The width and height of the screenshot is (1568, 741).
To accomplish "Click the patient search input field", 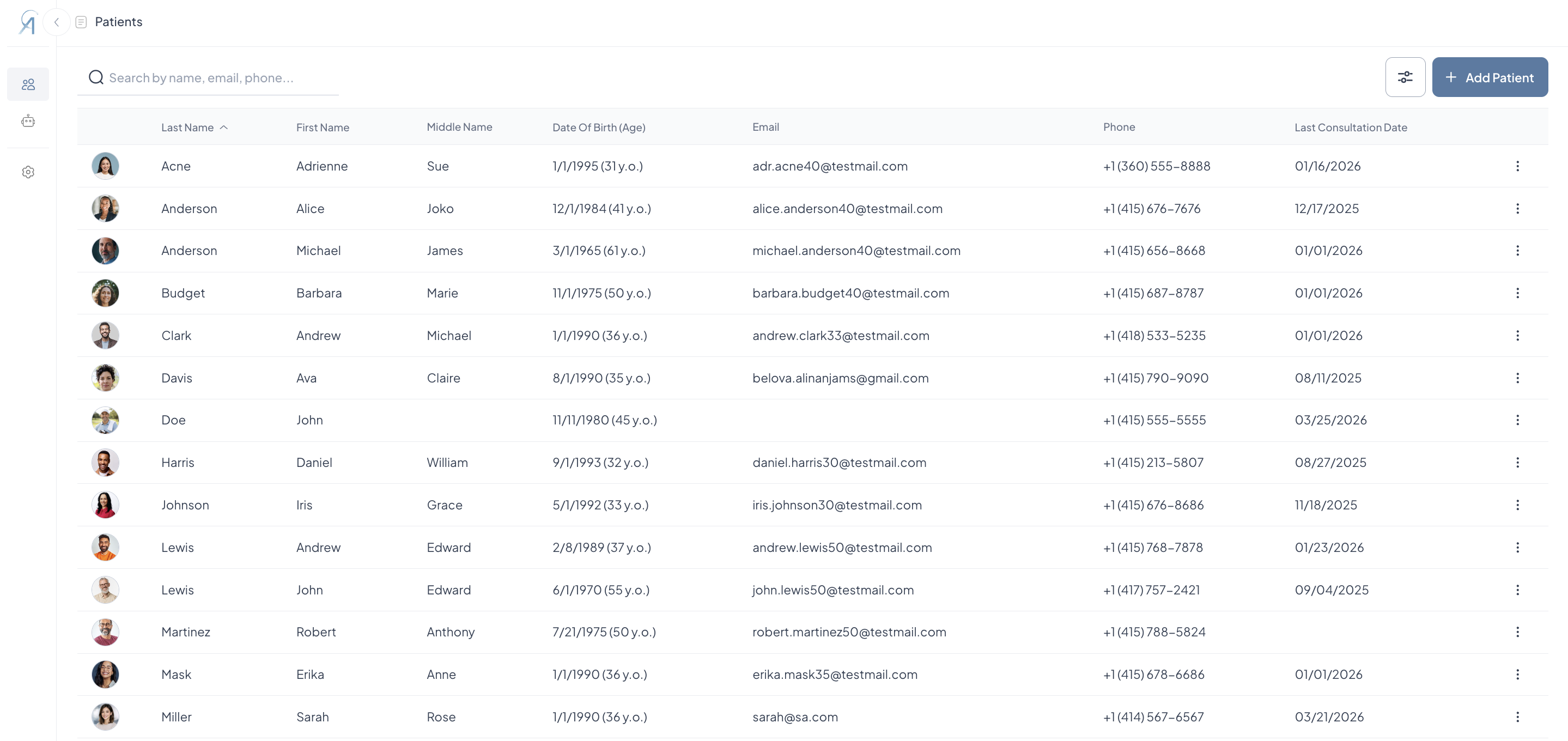I will (x=219, y=78).
